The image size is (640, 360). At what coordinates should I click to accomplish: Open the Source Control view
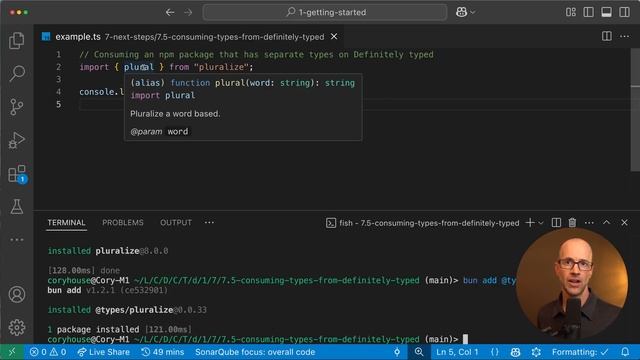click(x=17, y=107)
